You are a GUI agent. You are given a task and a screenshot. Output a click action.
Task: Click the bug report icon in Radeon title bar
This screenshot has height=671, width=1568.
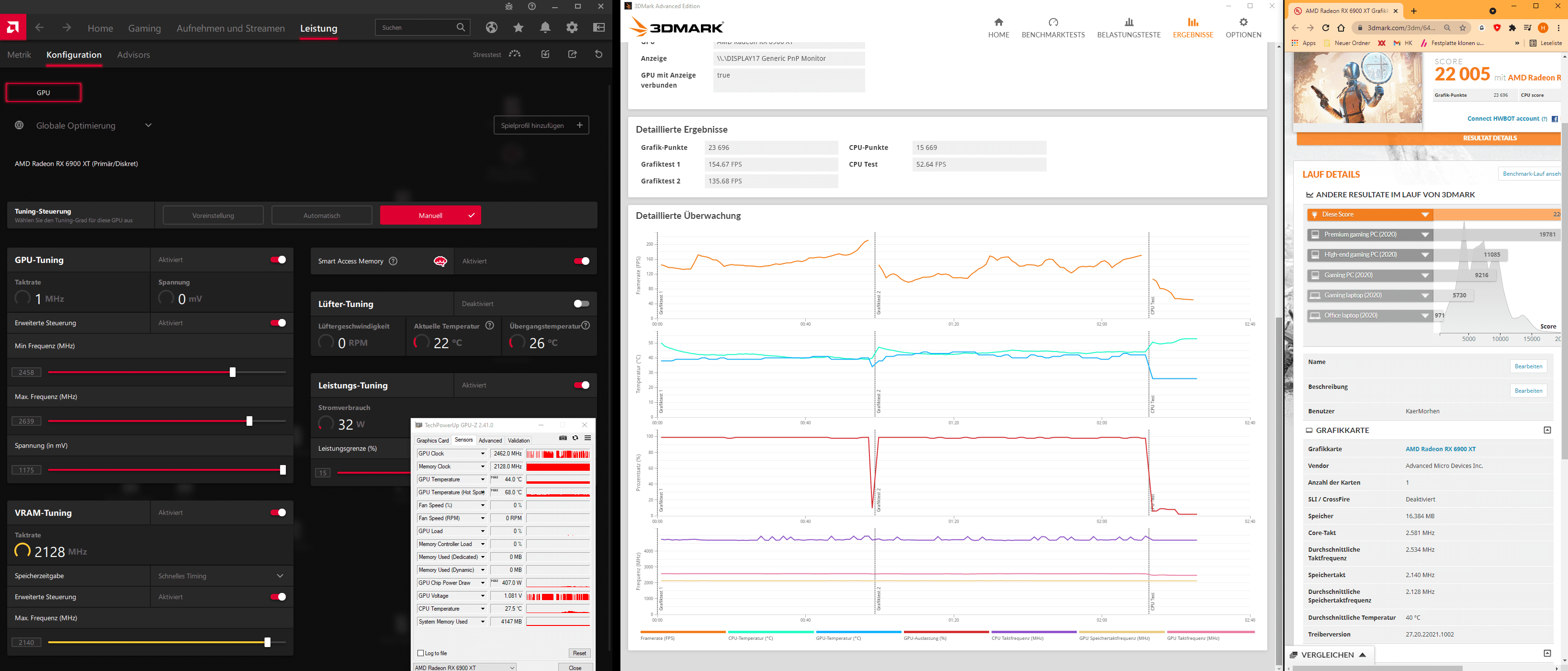(509, 7)
